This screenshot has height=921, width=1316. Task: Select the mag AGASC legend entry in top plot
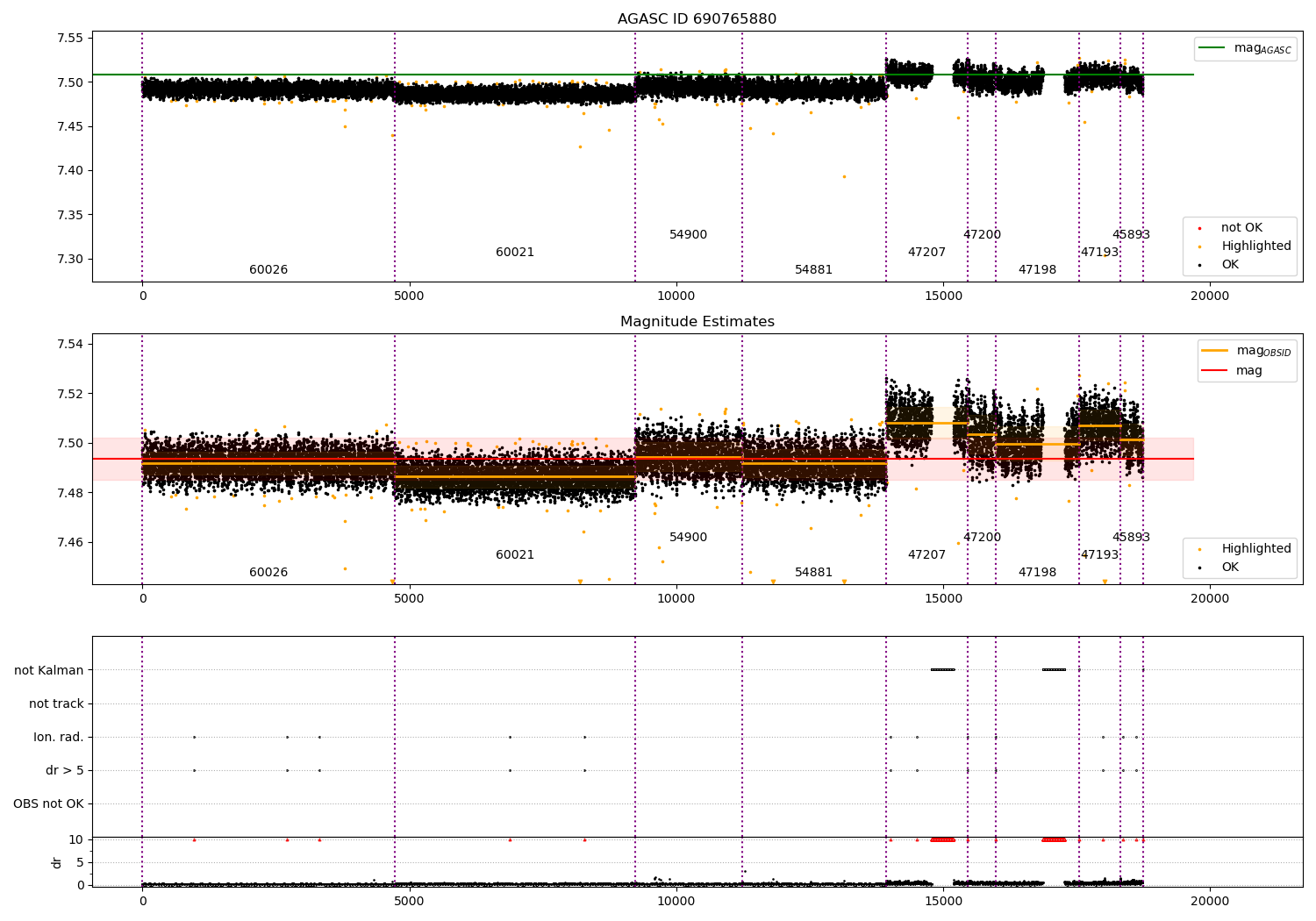click(1245, 48)
